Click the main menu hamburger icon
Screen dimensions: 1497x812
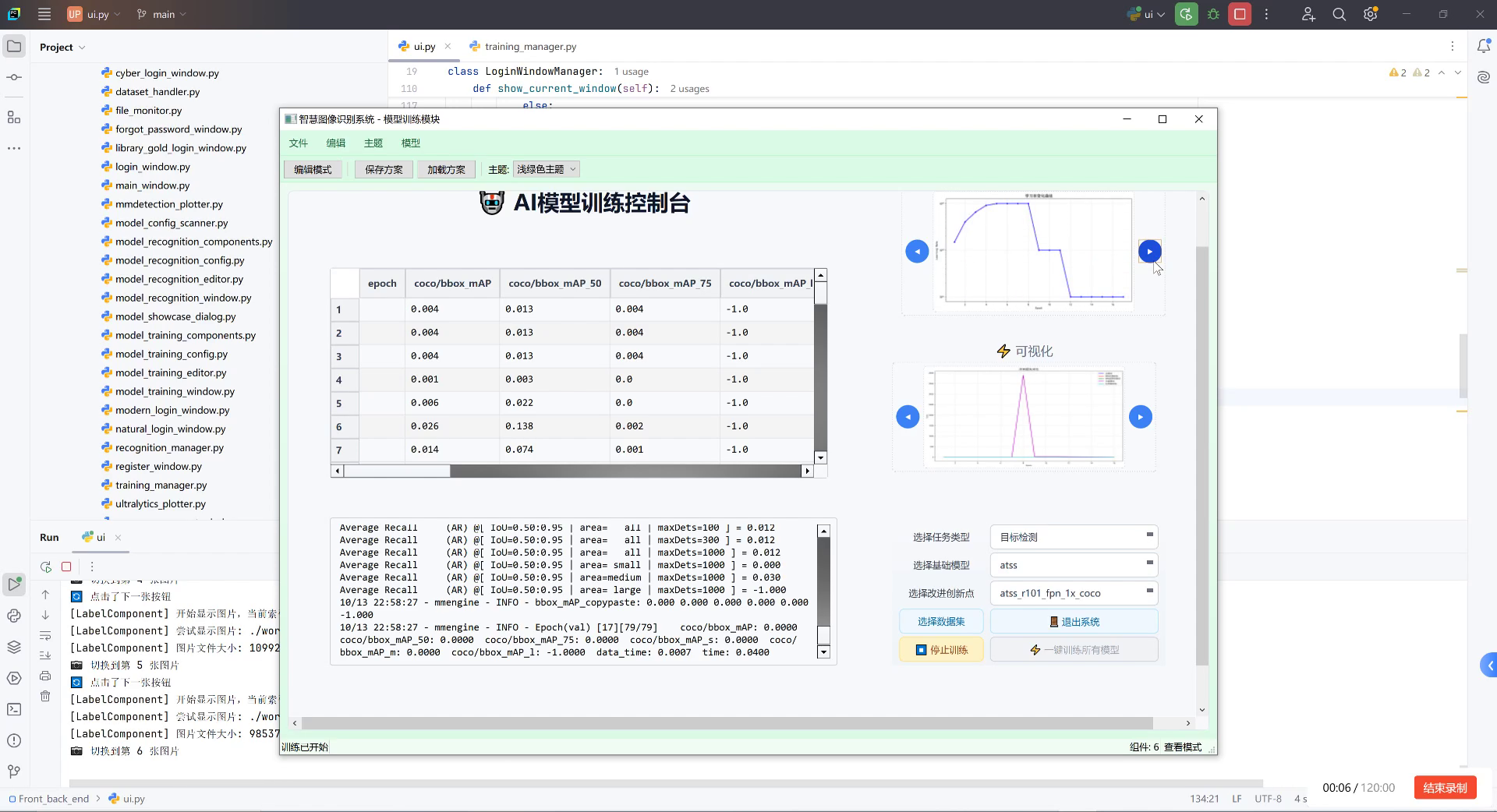point(44,14)
